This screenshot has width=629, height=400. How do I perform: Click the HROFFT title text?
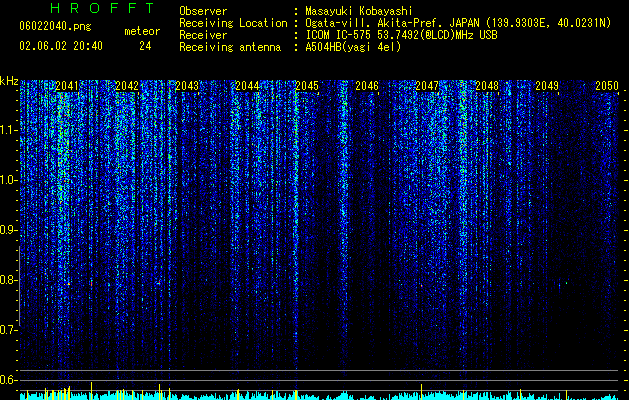coord(102,8)
